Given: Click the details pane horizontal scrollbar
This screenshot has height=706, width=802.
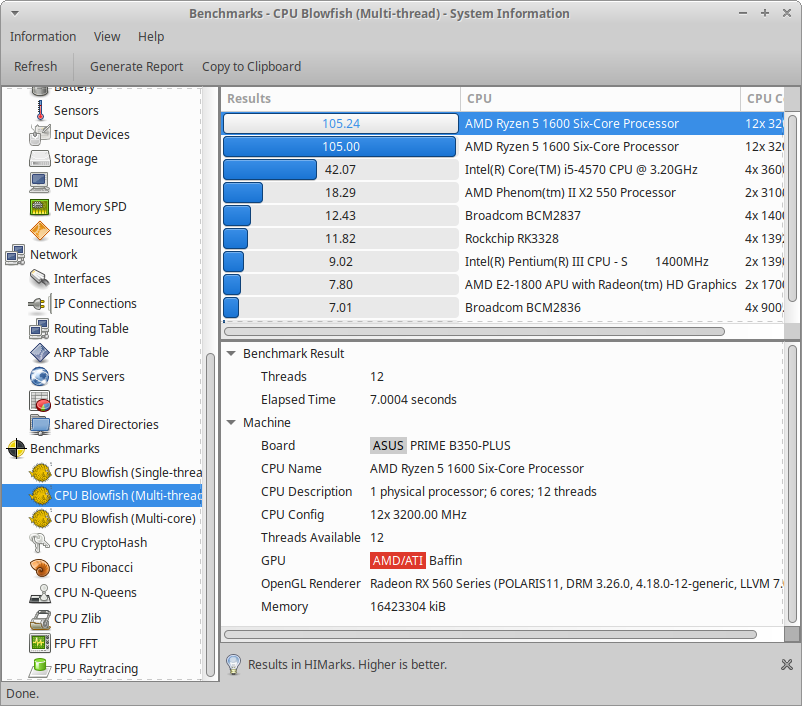Looking at the screenshot, I should pyautogui.click(x=490, y=634).
